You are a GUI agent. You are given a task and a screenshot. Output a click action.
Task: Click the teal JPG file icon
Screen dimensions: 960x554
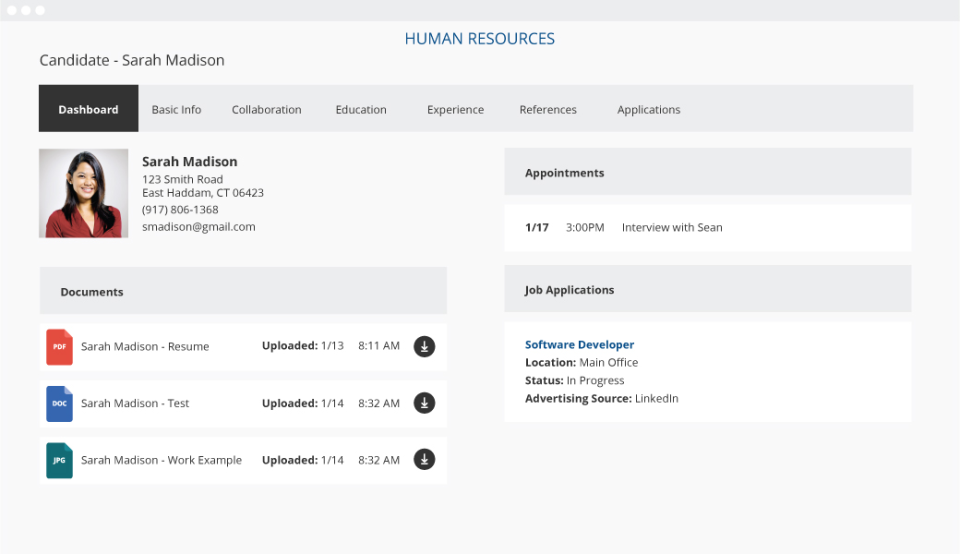(x=59, y=460)
